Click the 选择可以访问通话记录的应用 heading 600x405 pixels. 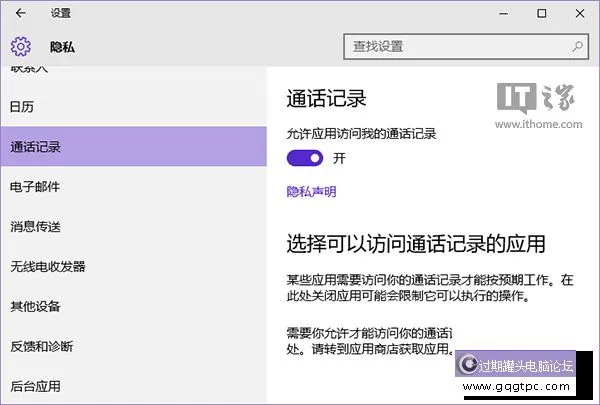[415, 244]
